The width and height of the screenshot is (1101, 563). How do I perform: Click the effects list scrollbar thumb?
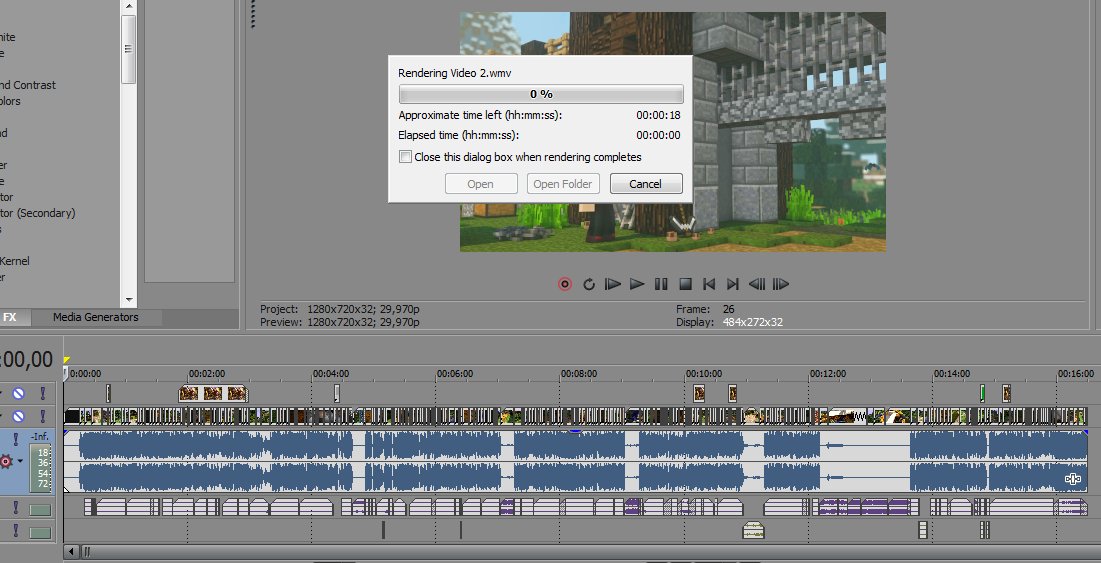(128, 49)
